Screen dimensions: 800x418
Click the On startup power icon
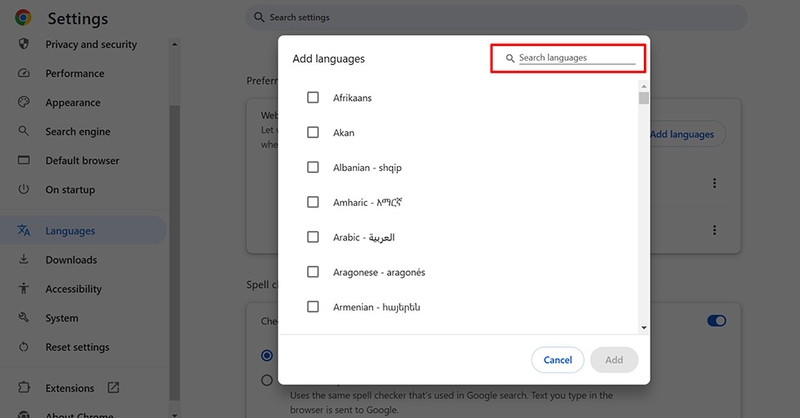[23, 189]
